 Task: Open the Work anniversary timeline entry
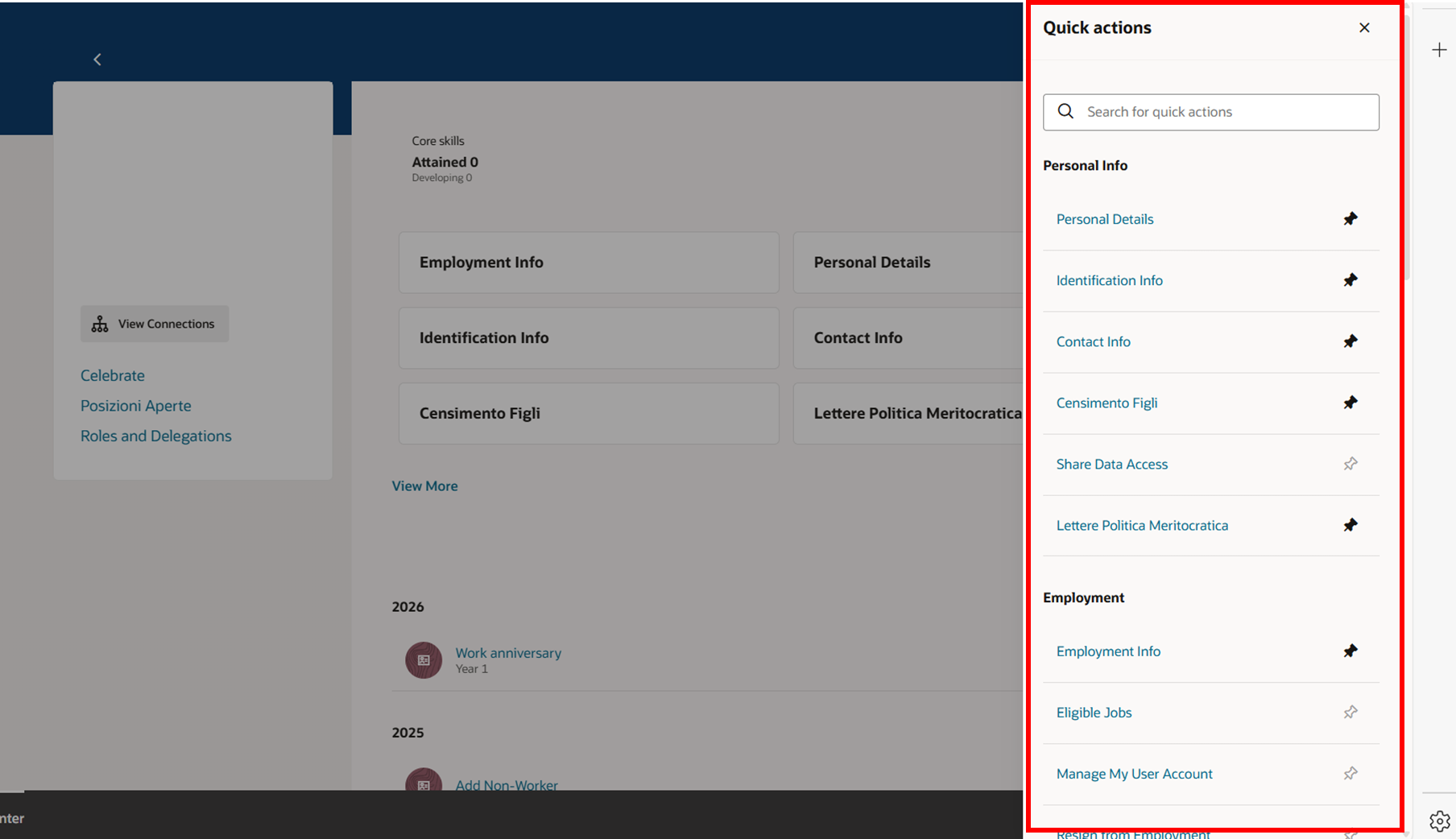(508, 653)
